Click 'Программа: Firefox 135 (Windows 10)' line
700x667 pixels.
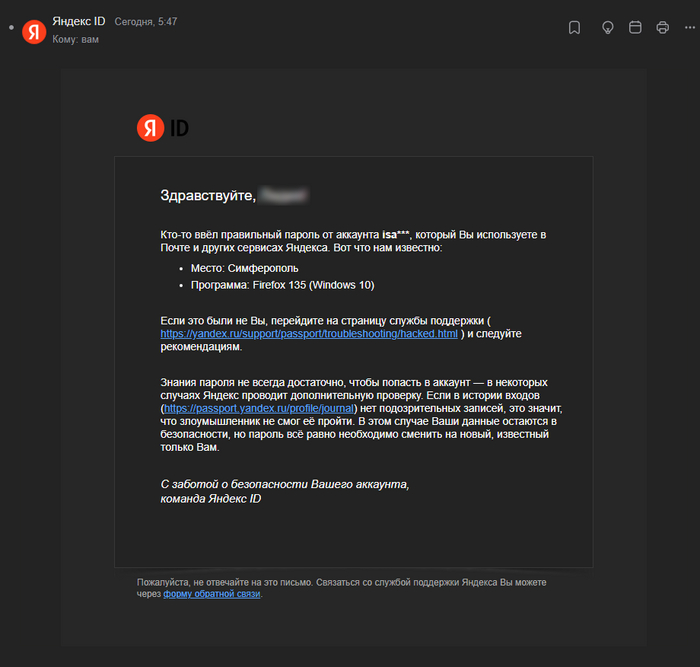[x=283, y=285]
